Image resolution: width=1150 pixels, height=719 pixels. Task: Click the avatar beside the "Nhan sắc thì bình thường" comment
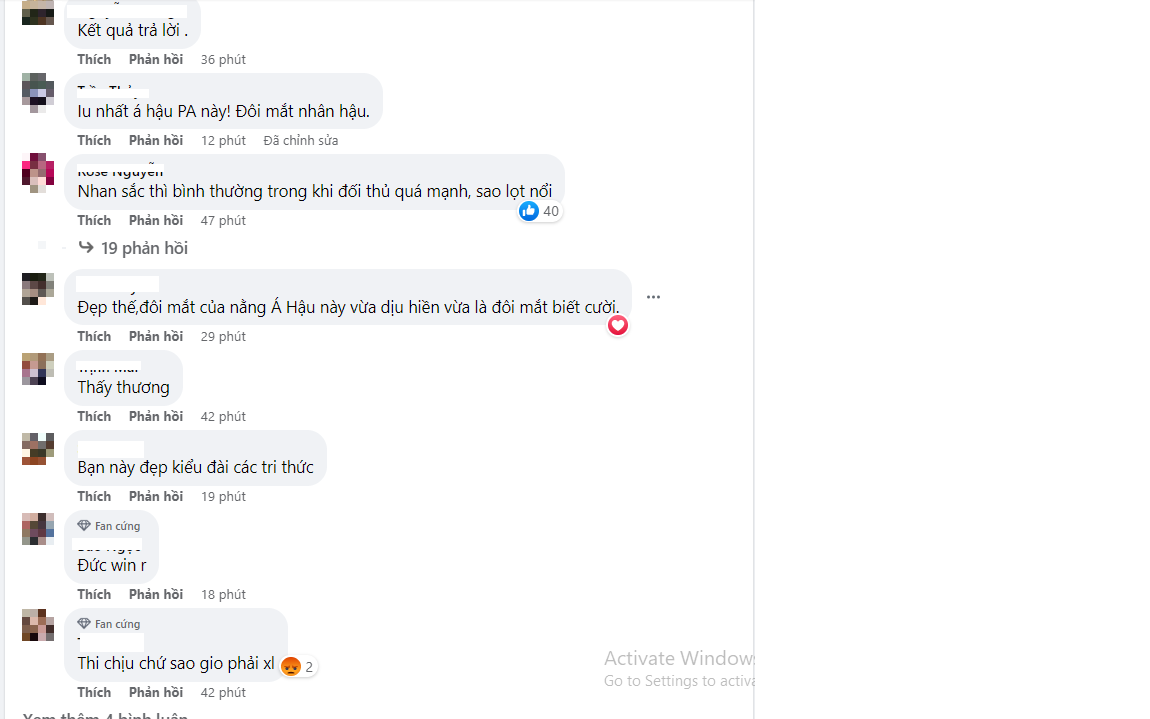pyautogui.click(x=38, y=173)
